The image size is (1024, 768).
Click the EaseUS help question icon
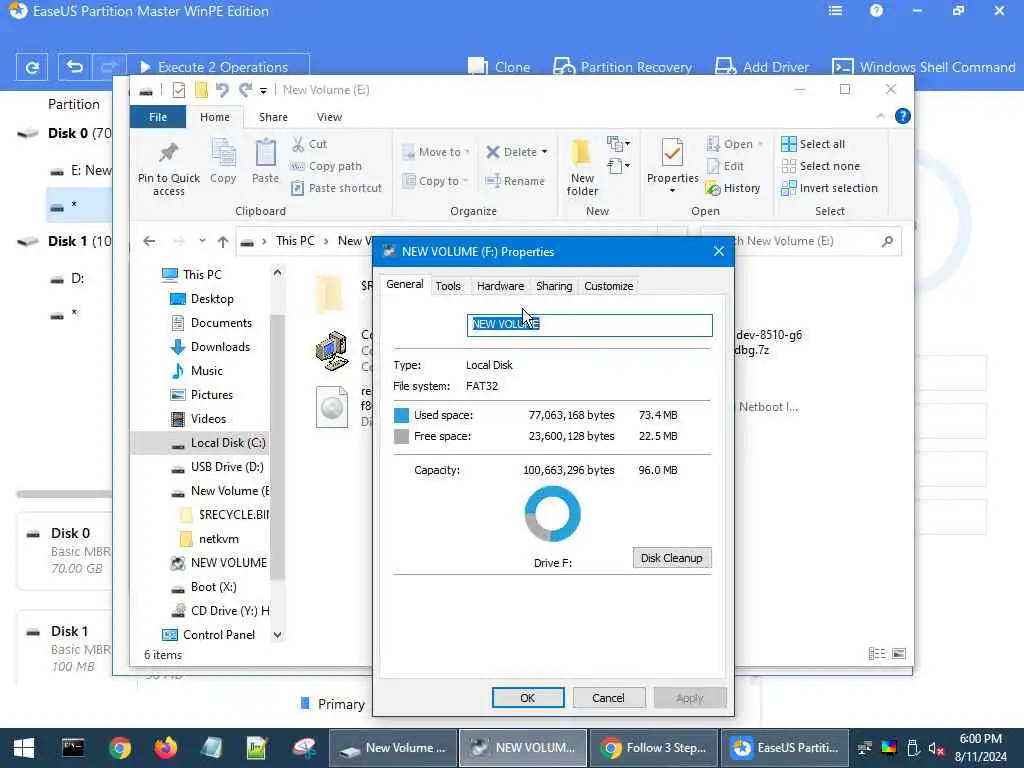(876, 10)
